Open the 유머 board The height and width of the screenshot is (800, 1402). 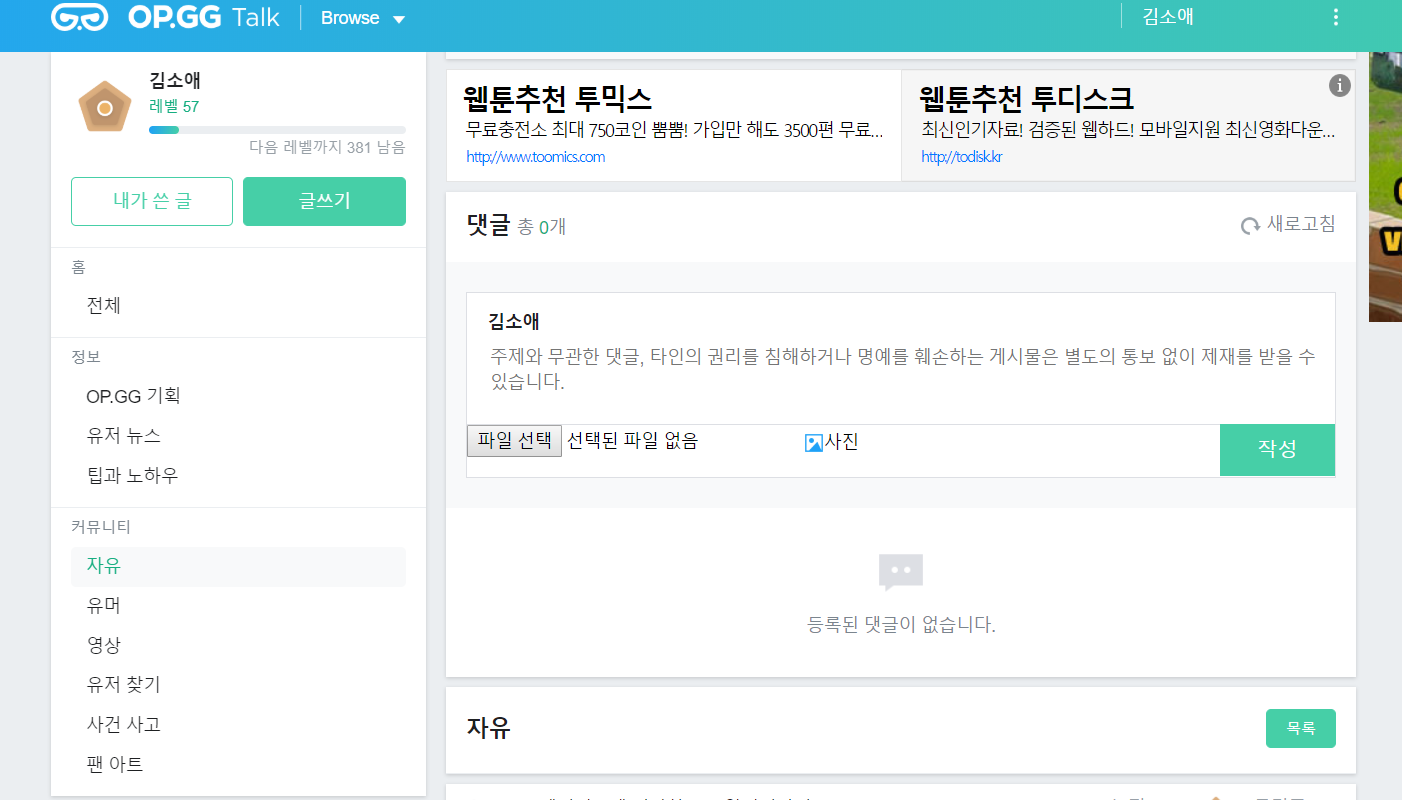(x=104, y=605)
